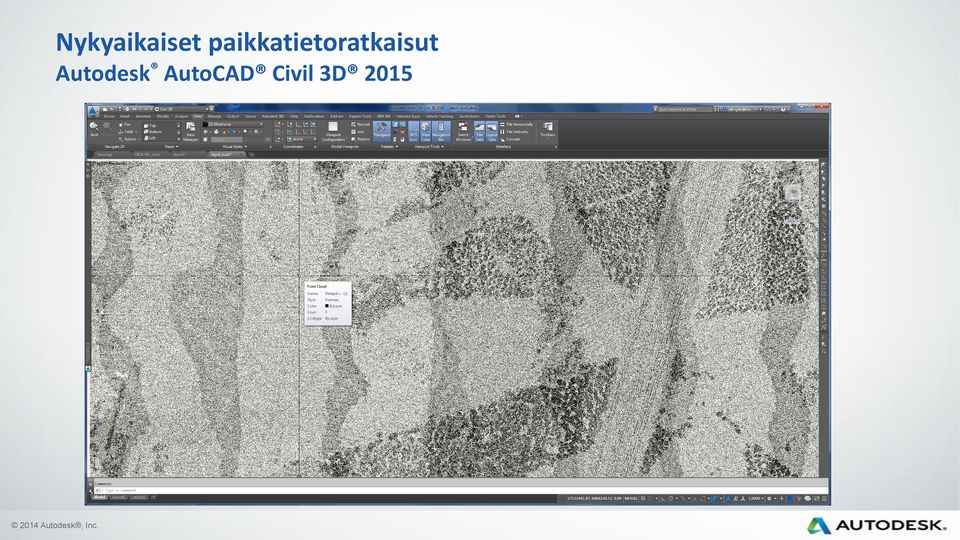Choose the Extents zoom tool
Image resolution: width=960 pixels, height=540 pixels.
coord(127,139)
